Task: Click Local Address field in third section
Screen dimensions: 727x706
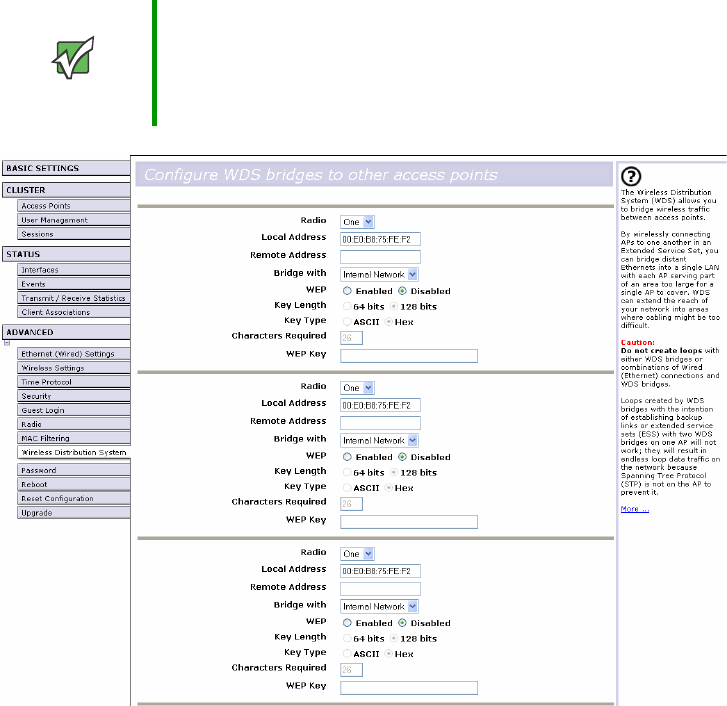Action: [380, 571]
